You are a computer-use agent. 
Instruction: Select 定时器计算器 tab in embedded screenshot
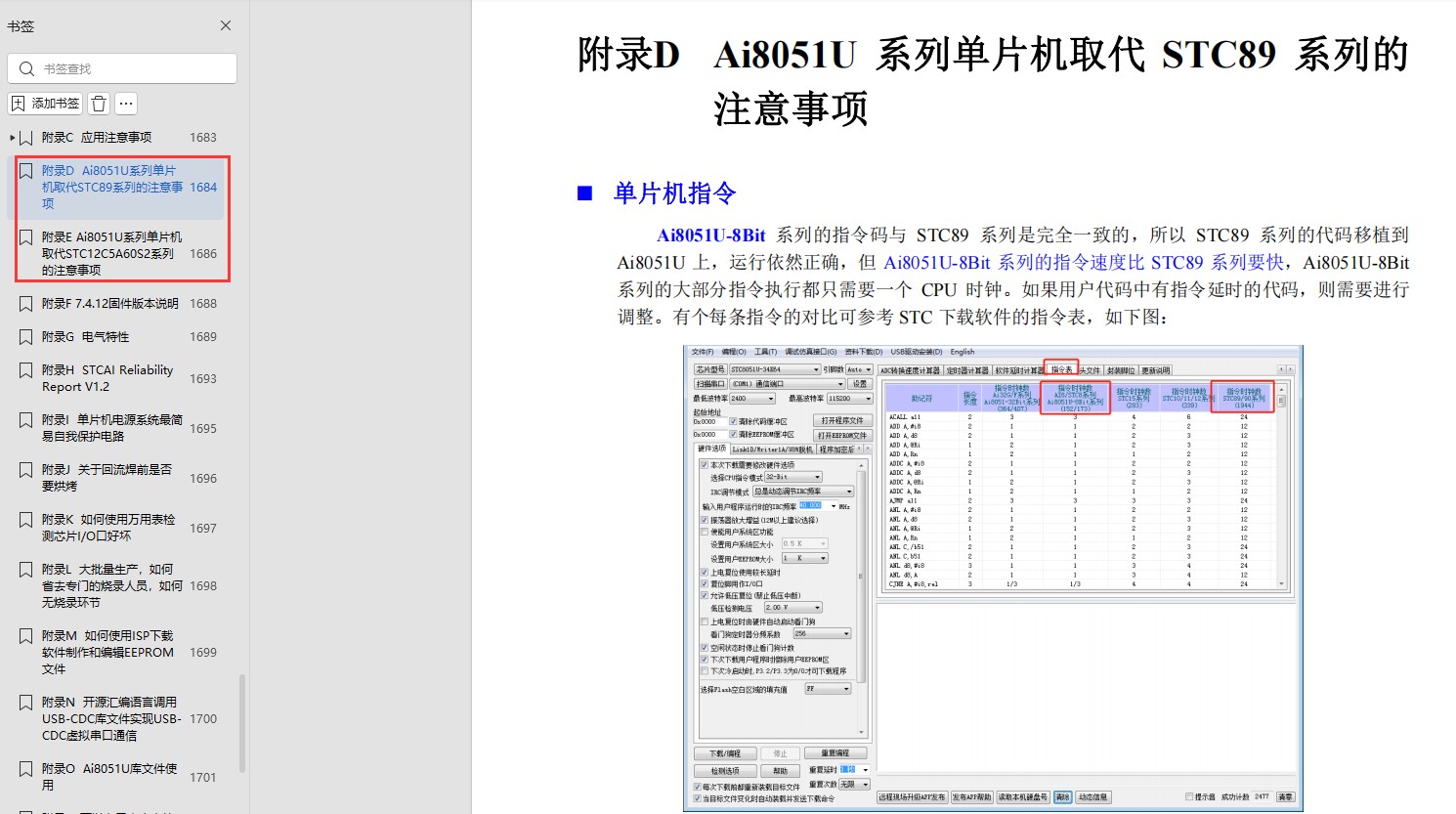(967, 370)
